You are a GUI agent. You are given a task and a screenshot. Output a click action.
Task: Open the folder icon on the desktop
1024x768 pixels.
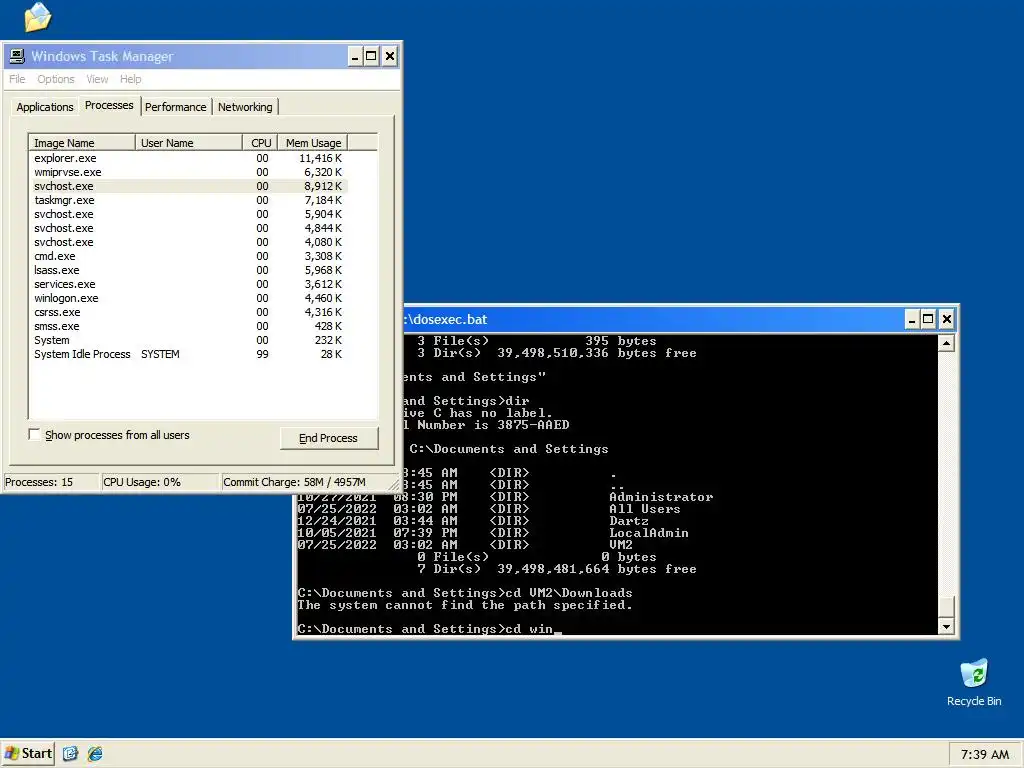[x=37, y=17]
